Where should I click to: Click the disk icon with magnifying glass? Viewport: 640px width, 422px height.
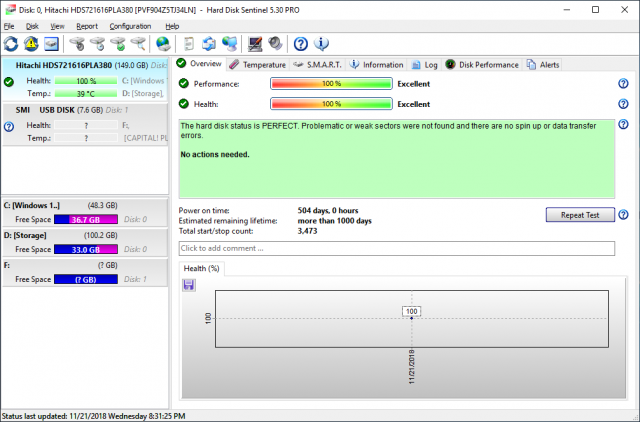(x=138, y=44)
